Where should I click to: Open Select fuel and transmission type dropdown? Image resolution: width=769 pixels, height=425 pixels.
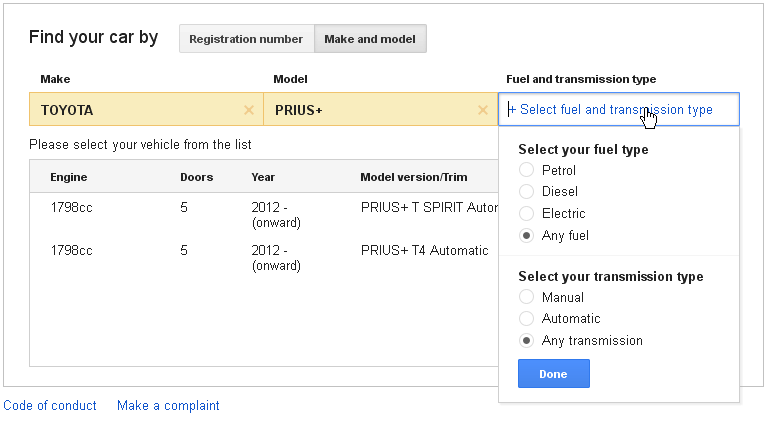[619, 109]
